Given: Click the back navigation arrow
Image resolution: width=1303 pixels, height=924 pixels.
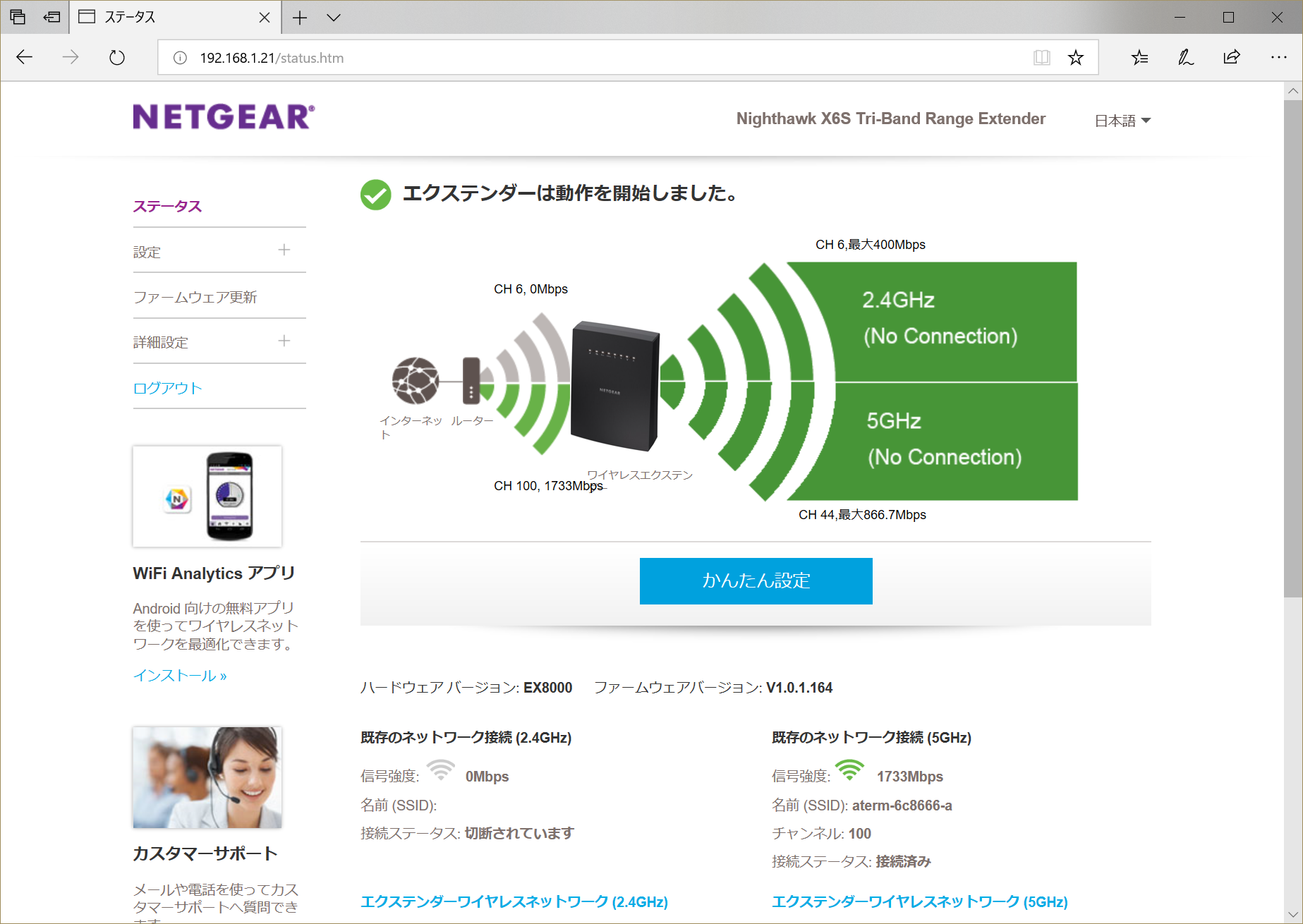Looking at the screenshot, I should 25,58.
